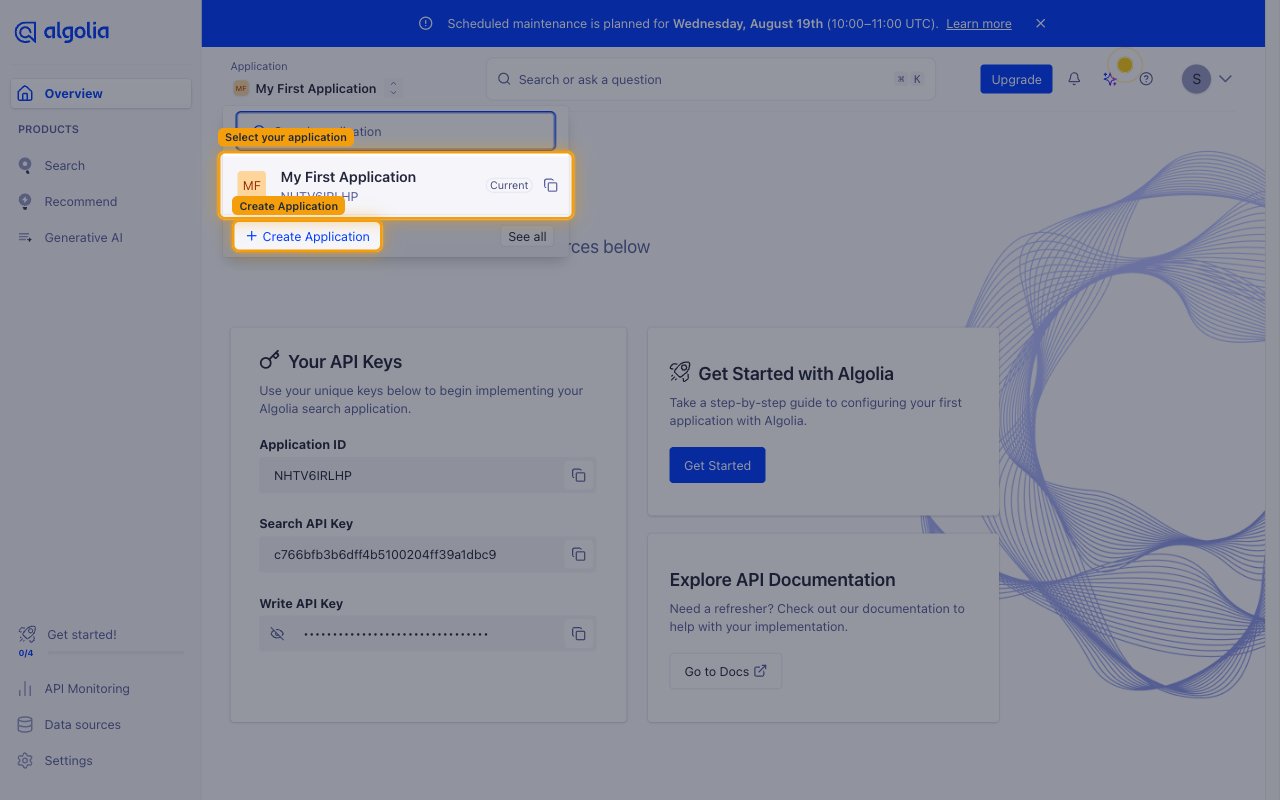Click the Upgrade button

(1016, 79)
